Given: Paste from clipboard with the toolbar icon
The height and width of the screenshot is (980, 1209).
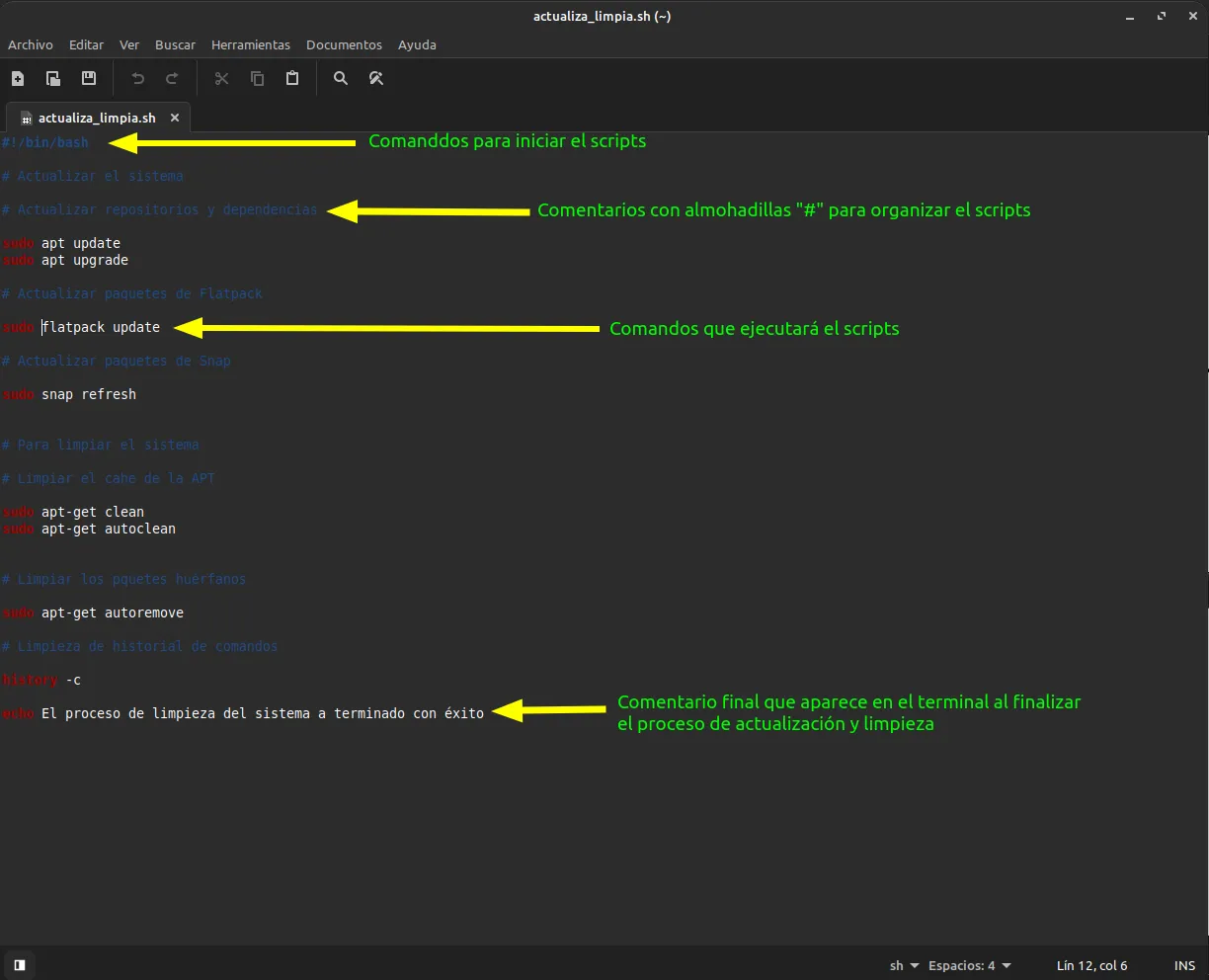Looking at the screenshot, I should click(x=292, y=78).
